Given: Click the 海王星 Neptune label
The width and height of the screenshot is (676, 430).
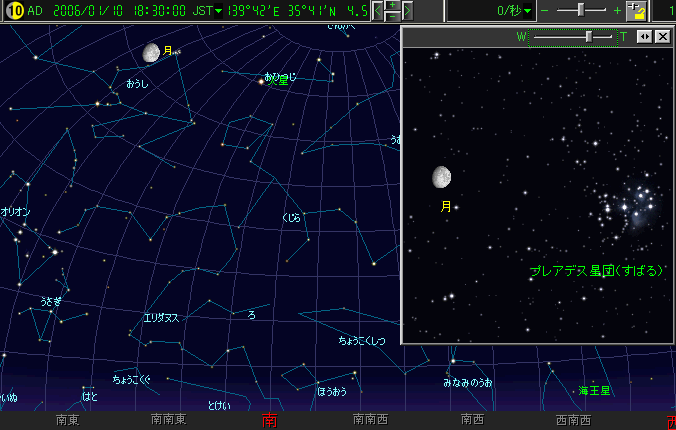Looking at the screenshot, I should [594, 390].
